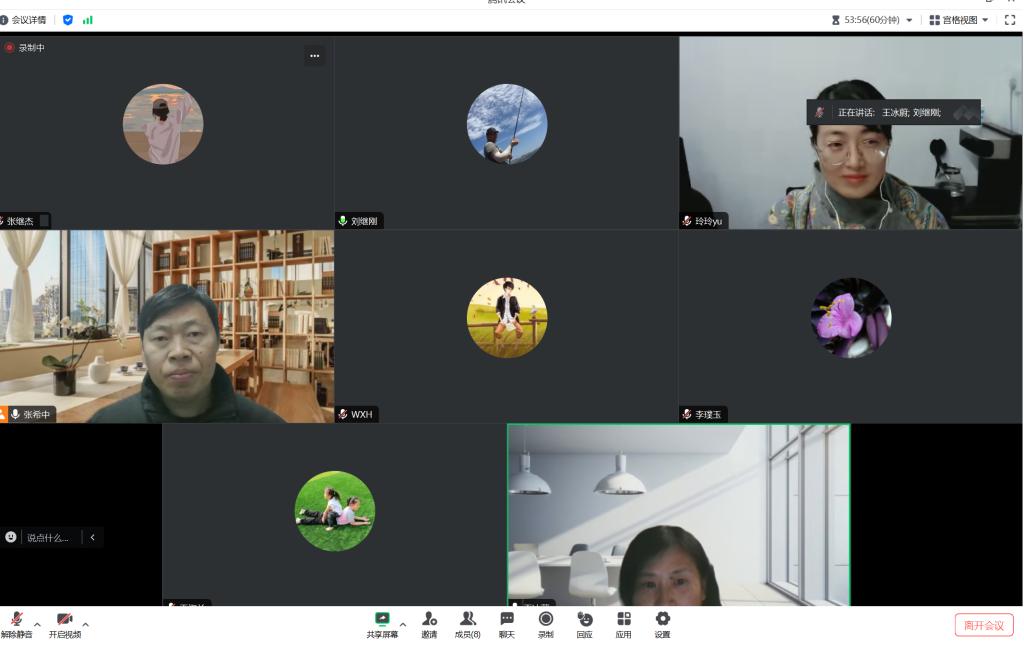Click the 李璞玉 name label
This screenshot has width=1024, height=645.
(708, 415)
